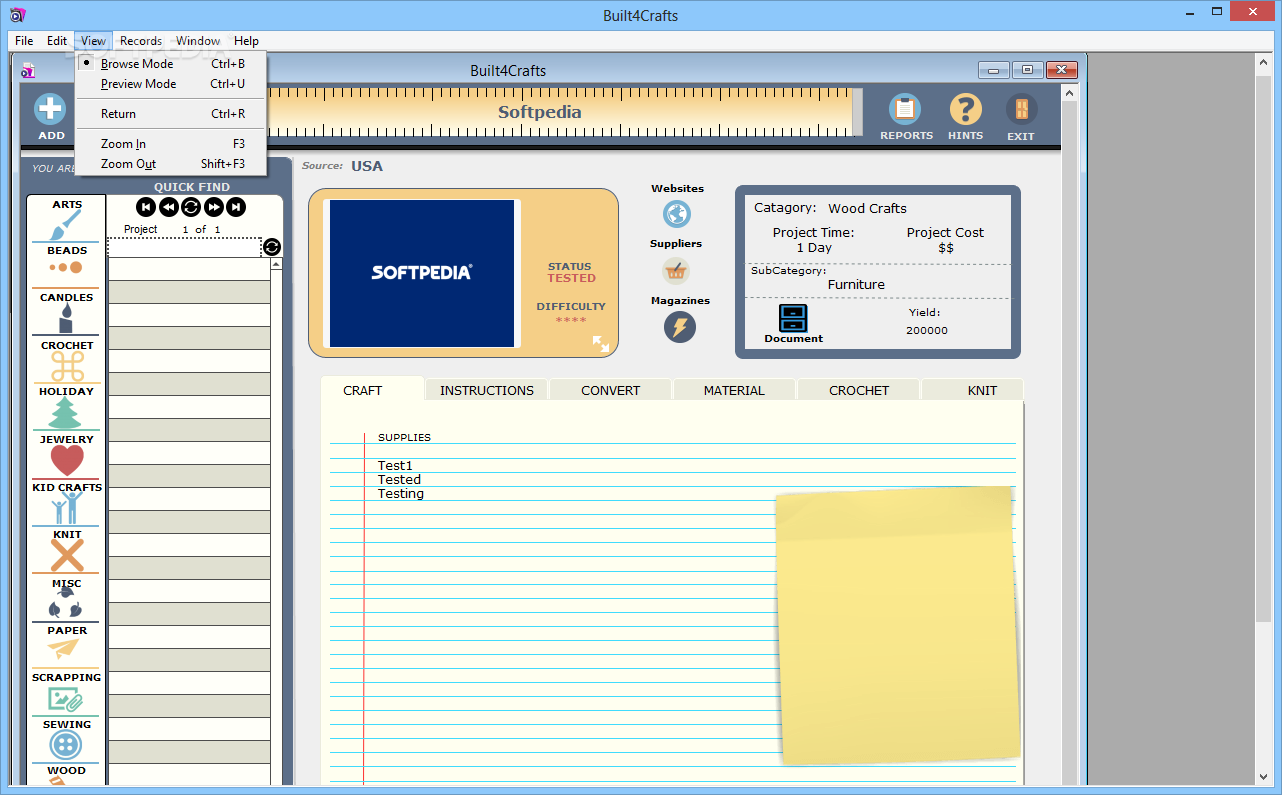Click outer window scroll down arrow

click(1263, 776)
